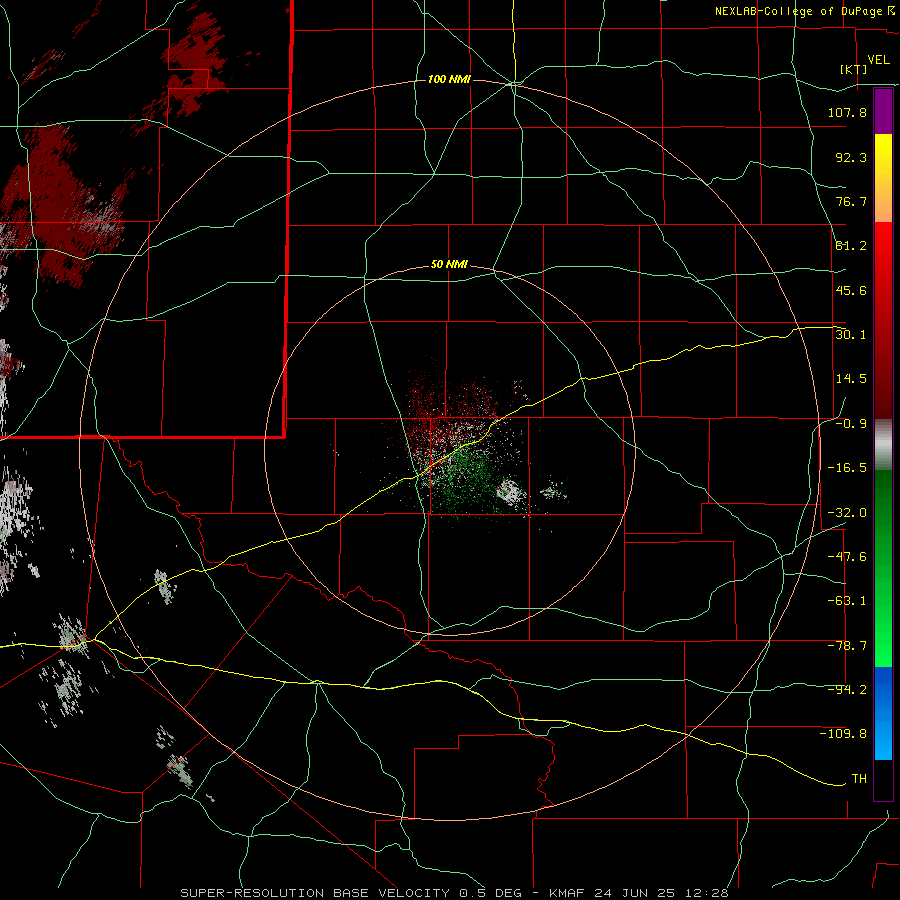
Task: Click the 100 NMI range ring label
Action: click(449, 79)
